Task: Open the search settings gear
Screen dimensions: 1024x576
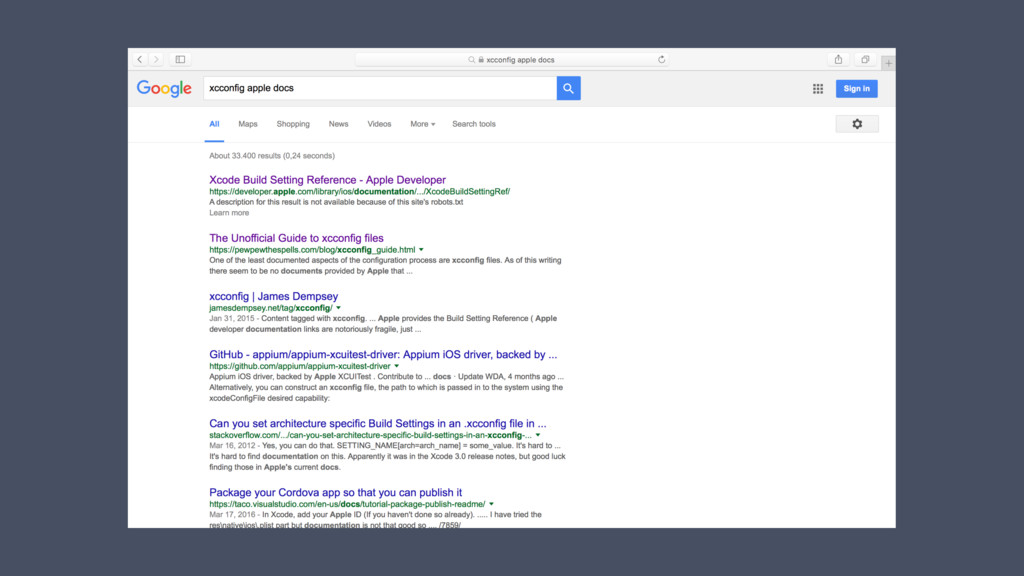Action: pyautogui.click(x=857, y=124)
